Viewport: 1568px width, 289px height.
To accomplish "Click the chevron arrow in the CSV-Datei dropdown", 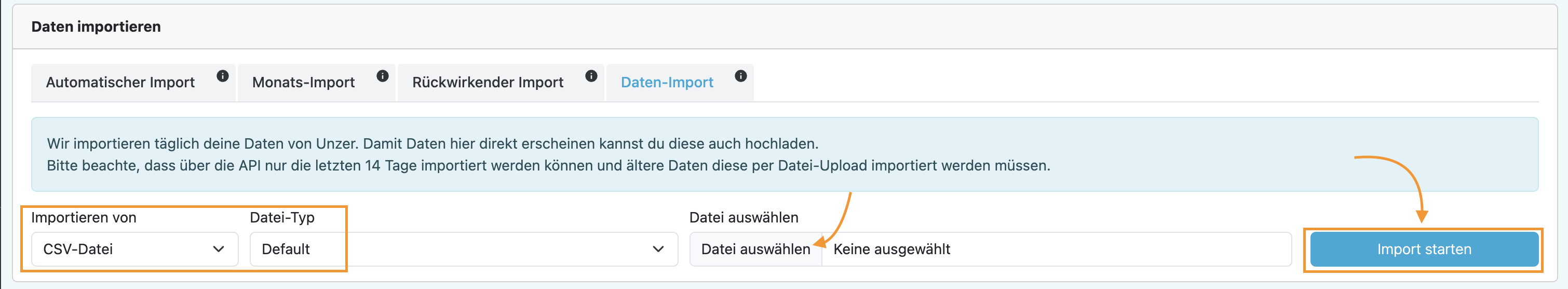I will pos(219,249).
